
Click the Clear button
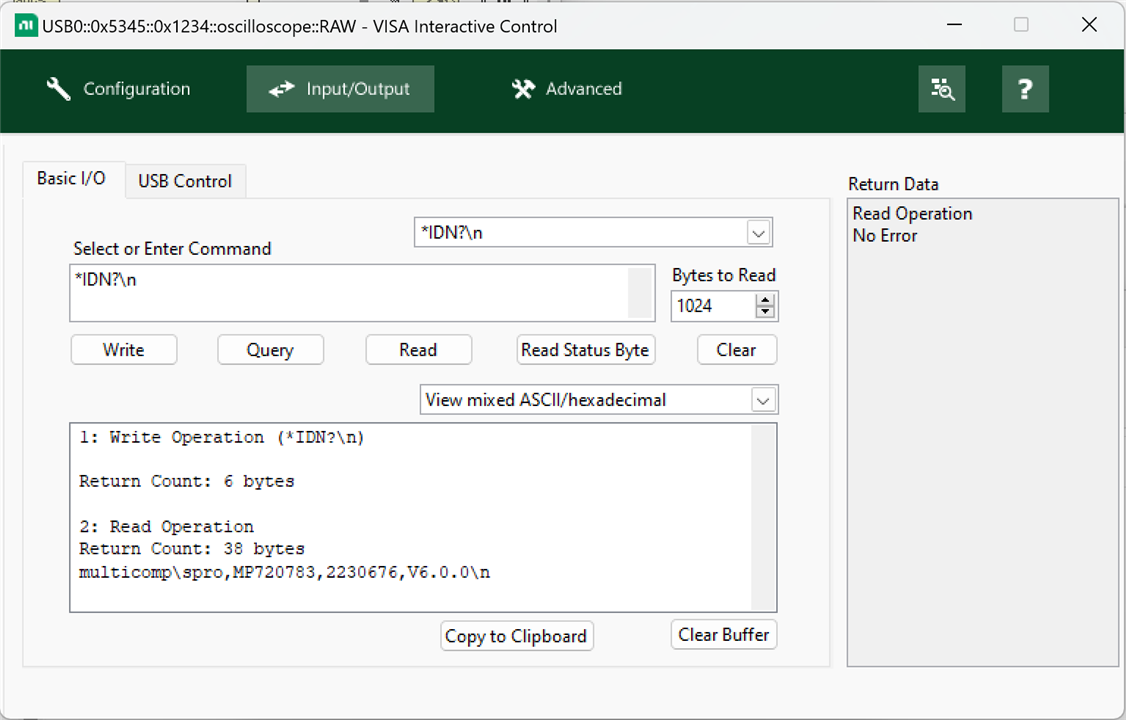coord(737,350)
